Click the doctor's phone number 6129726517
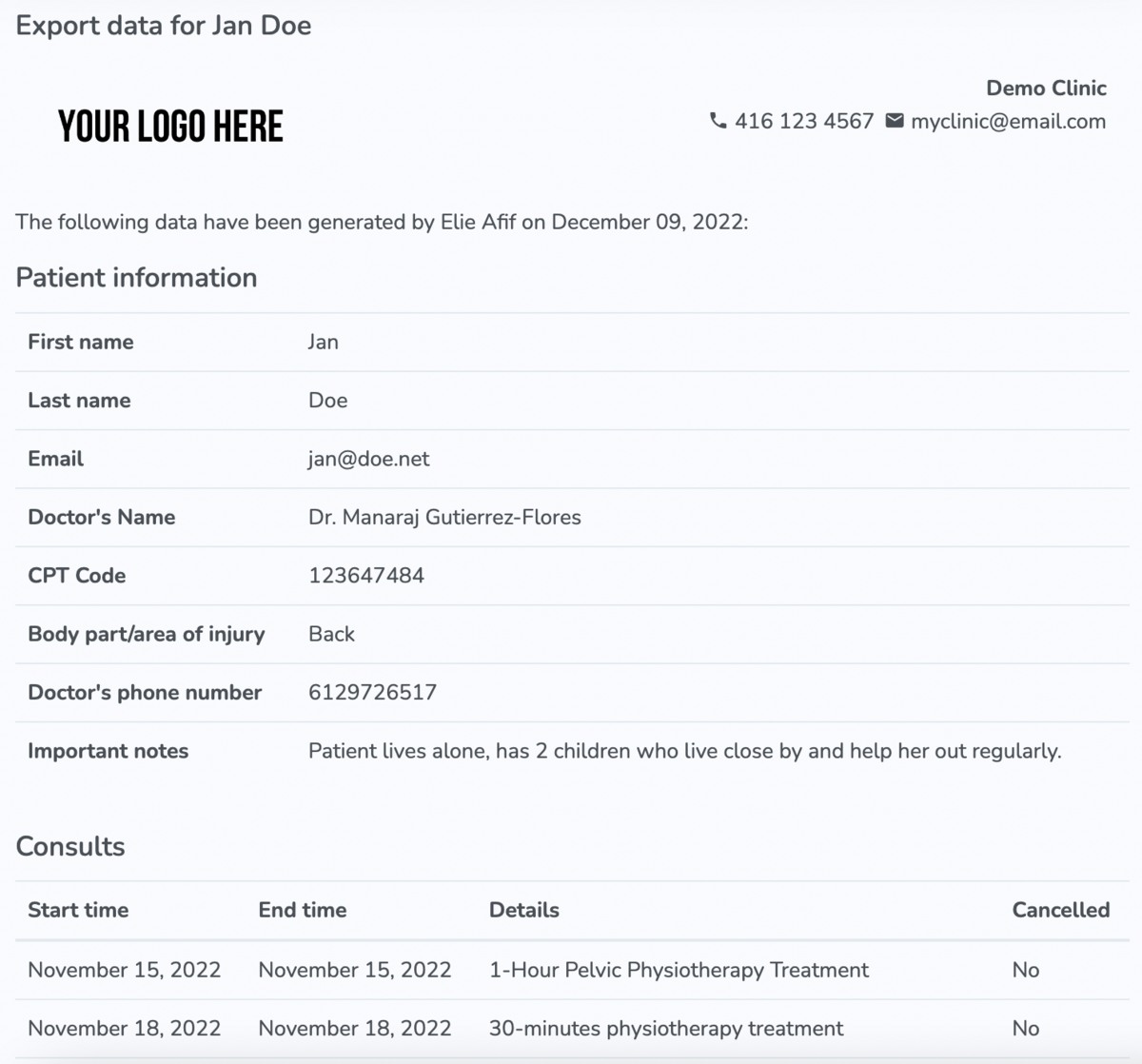This screenshot has height=1064, width=1142. [372, 692]
